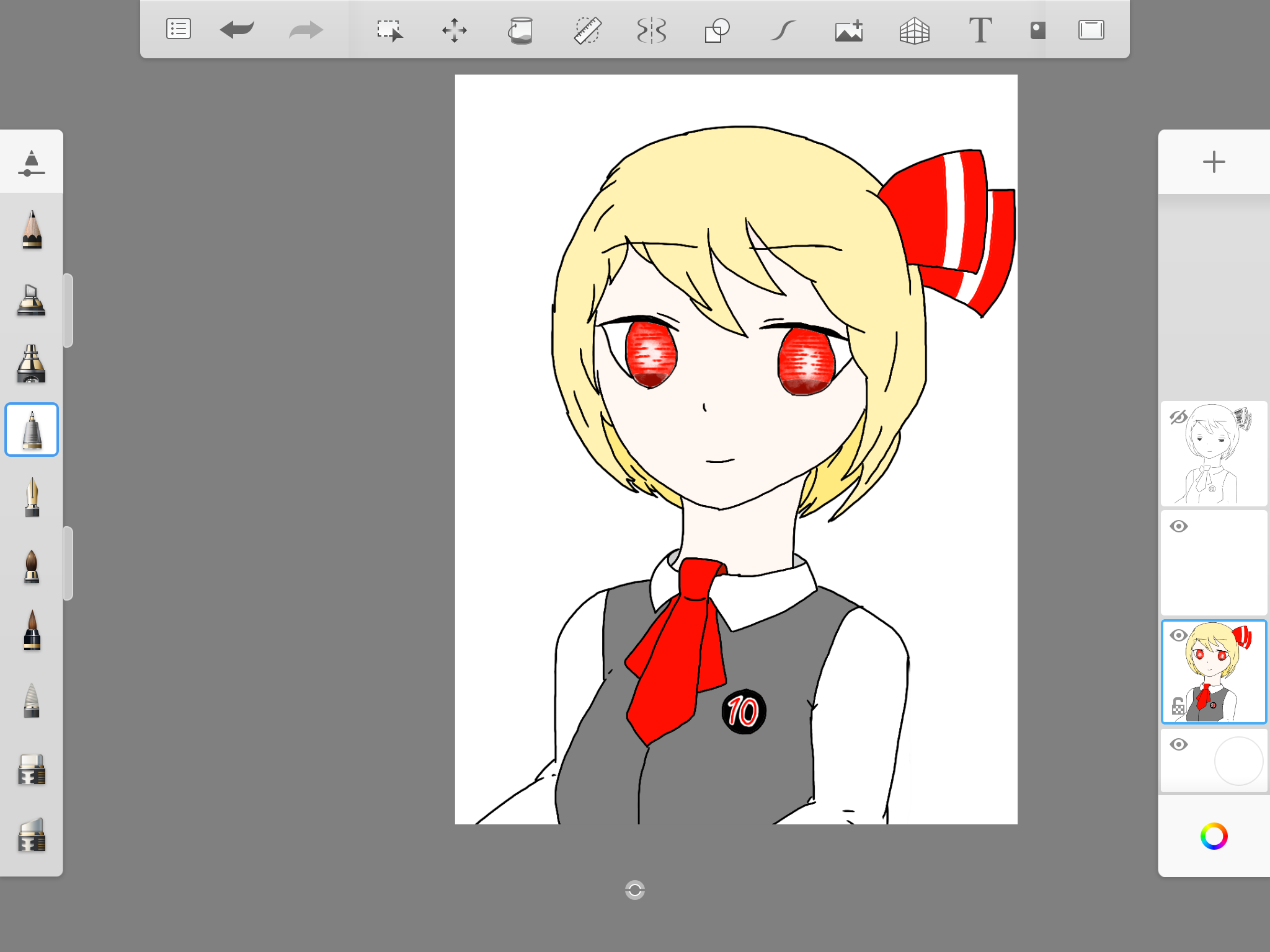Select the technical pen brush
The width and height of the screenshot is (1270, 952).
pos(31,364)
